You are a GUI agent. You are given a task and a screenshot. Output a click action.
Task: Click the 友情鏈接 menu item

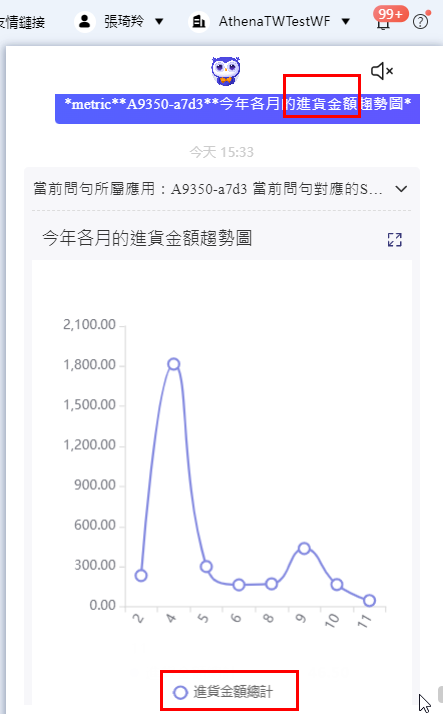(22, 22)
